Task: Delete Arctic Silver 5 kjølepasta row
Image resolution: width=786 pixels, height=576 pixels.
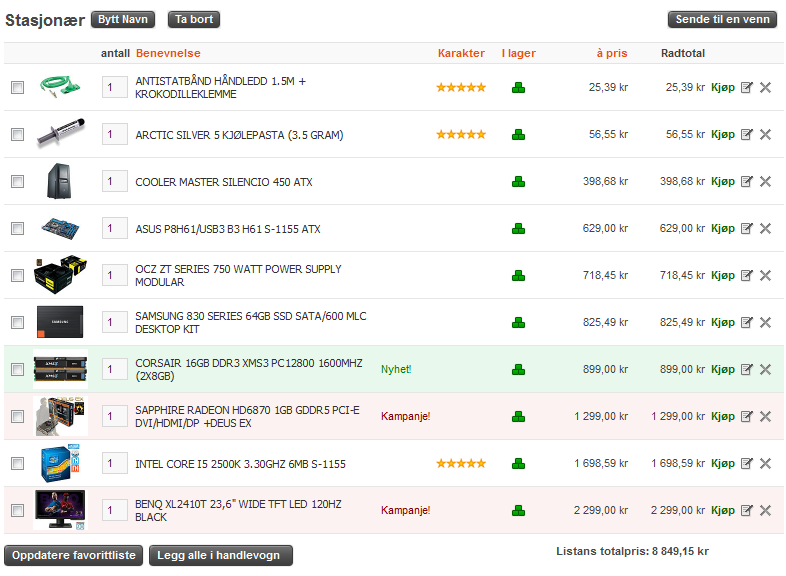Action: (765, 134)
